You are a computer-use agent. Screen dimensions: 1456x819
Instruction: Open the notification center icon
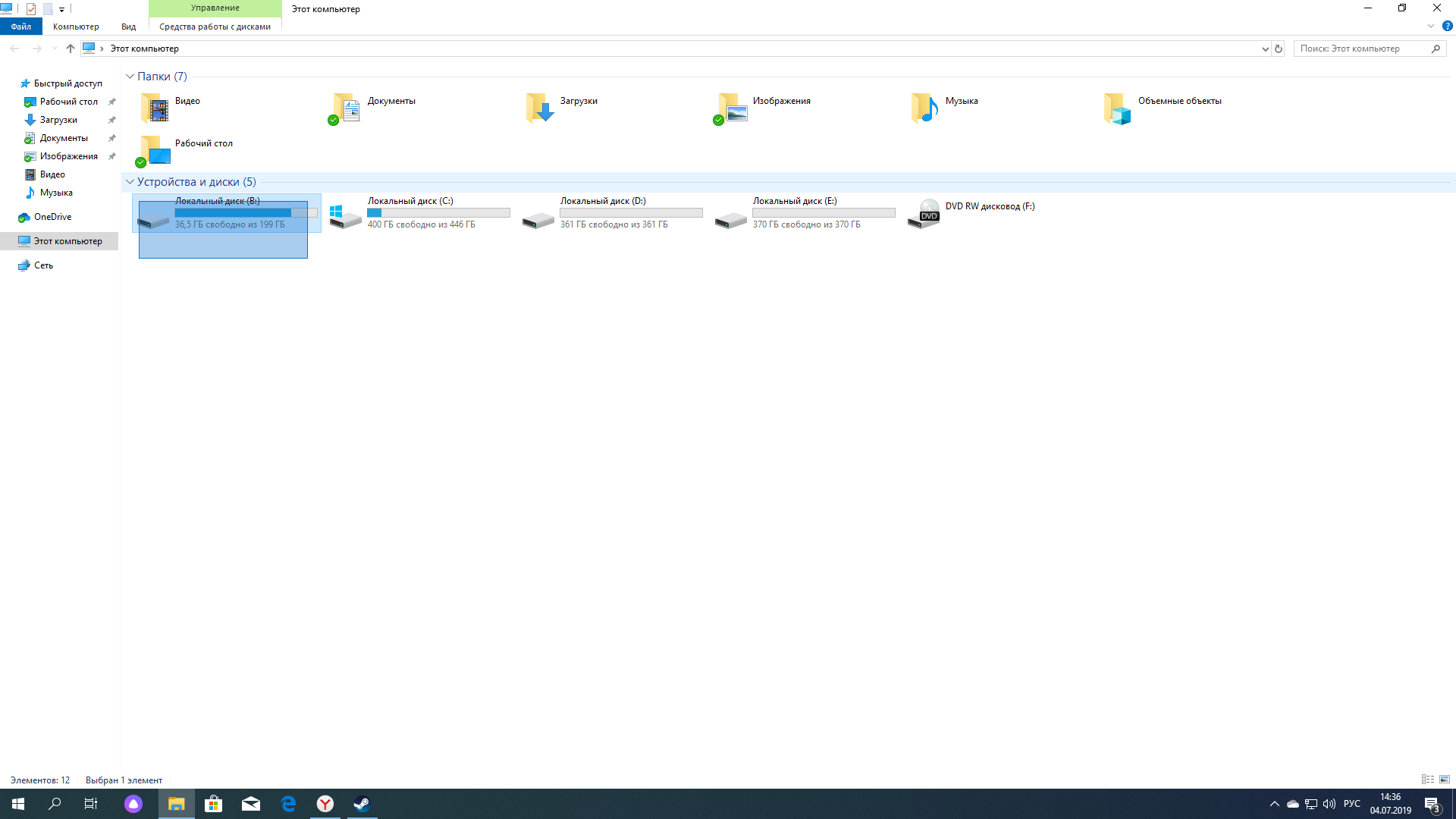point(1432,804)
